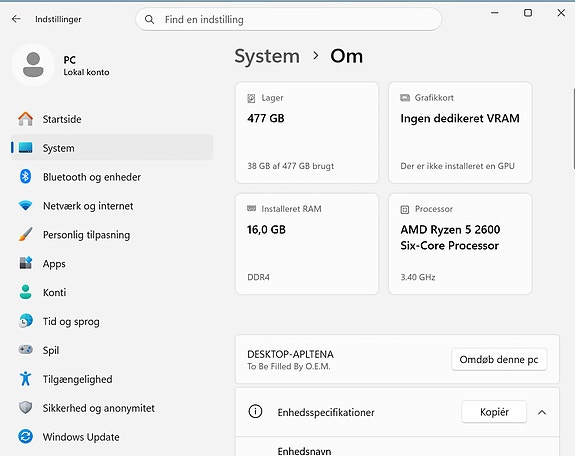Click the info icon beside Enhedsspecifikationer
Image resolution: width=575 pixels, height=456 pixels.
coord(255,412)
